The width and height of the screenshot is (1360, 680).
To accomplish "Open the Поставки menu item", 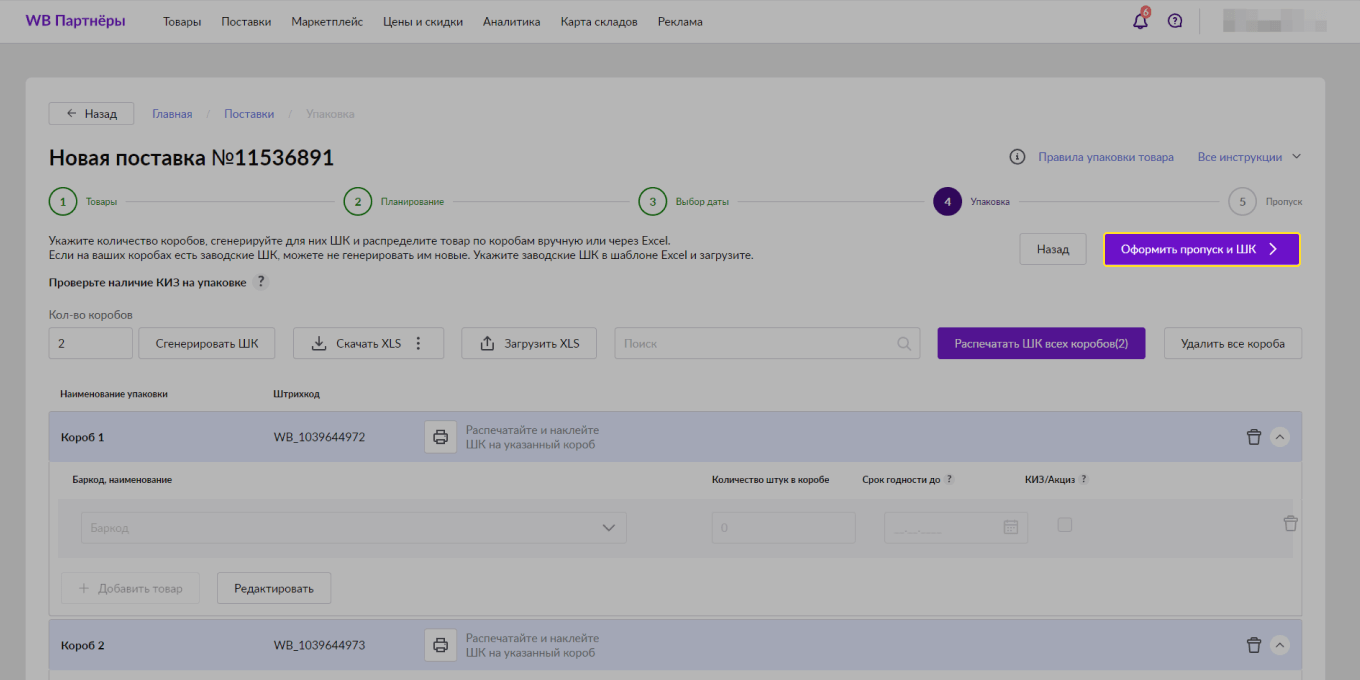I will click(246, 22).
